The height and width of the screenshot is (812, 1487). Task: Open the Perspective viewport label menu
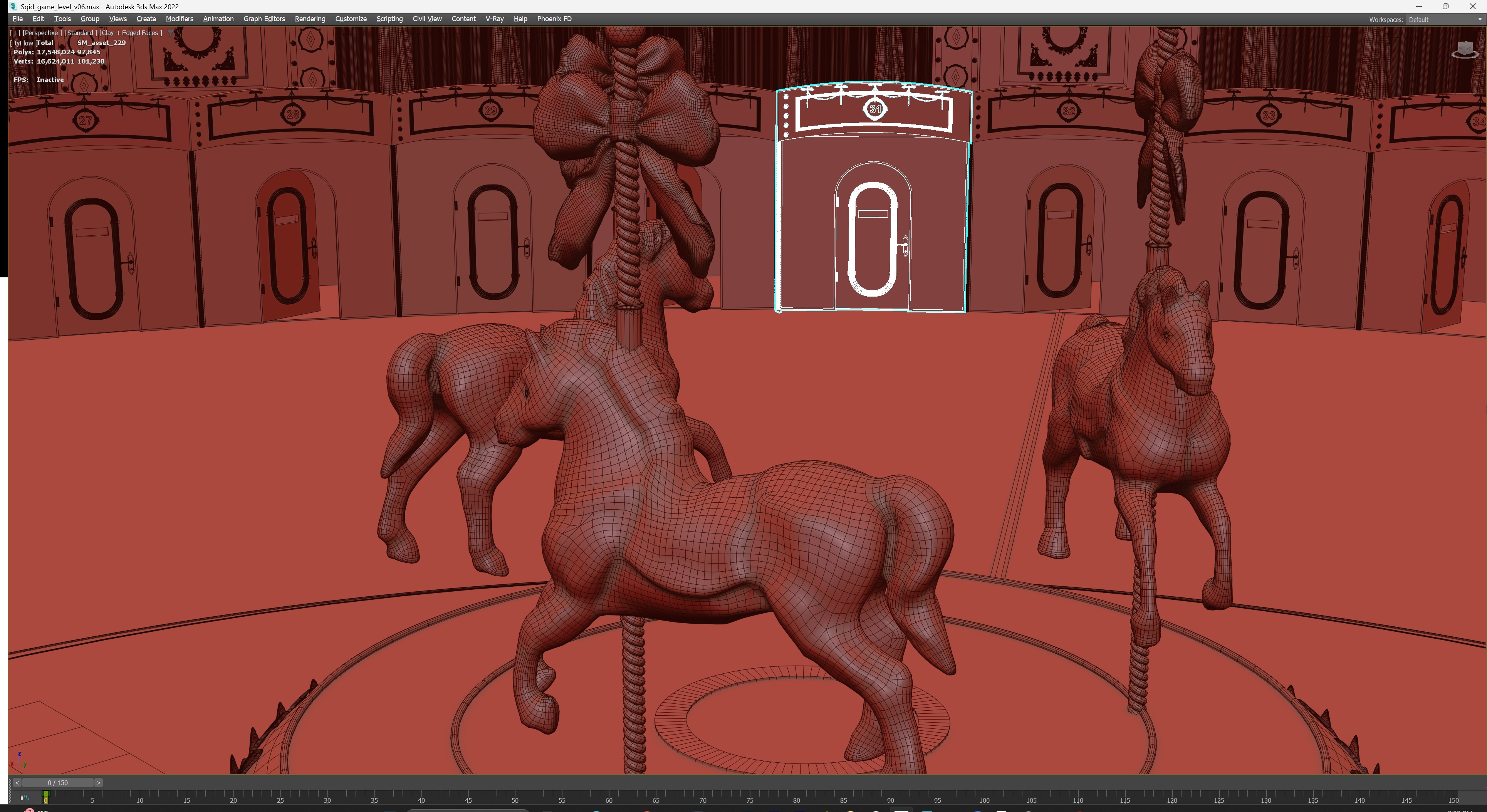point(42,33)
